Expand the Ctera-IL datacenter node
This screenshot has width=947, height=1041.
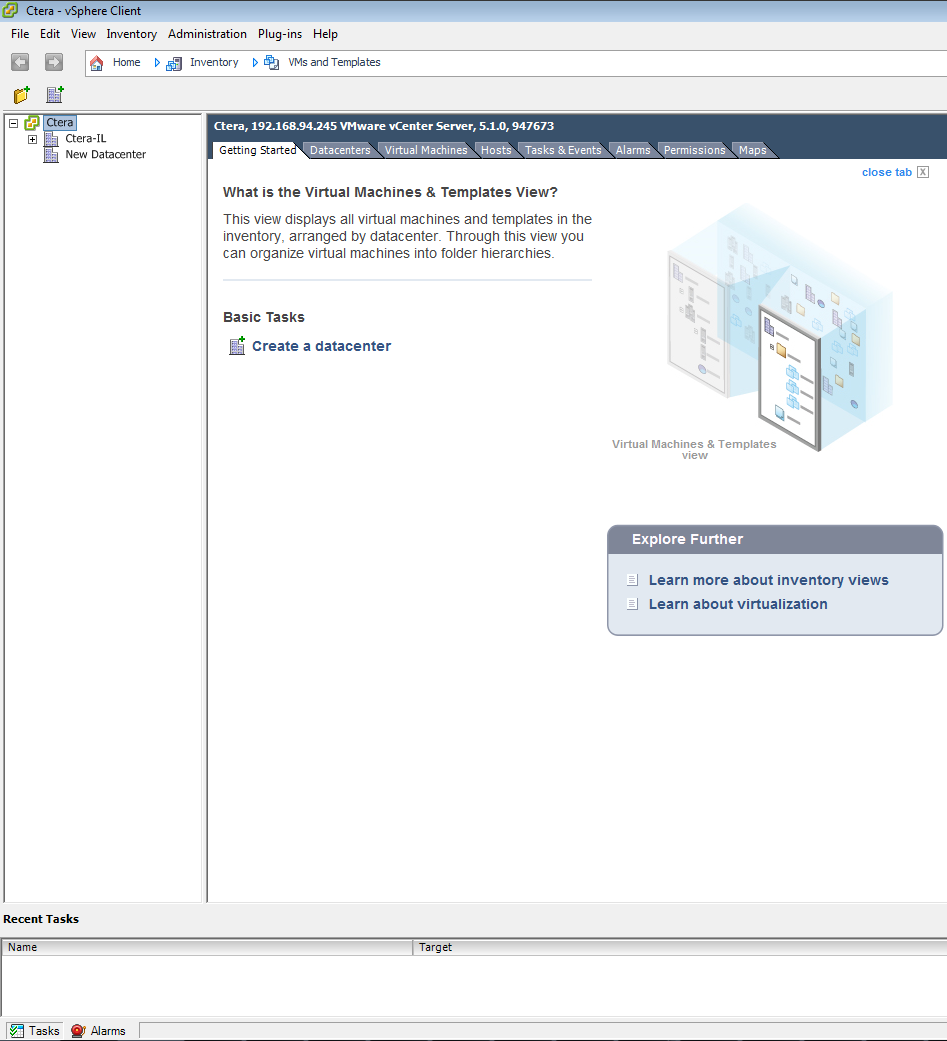pyautogui.click(x=32, y=139)
